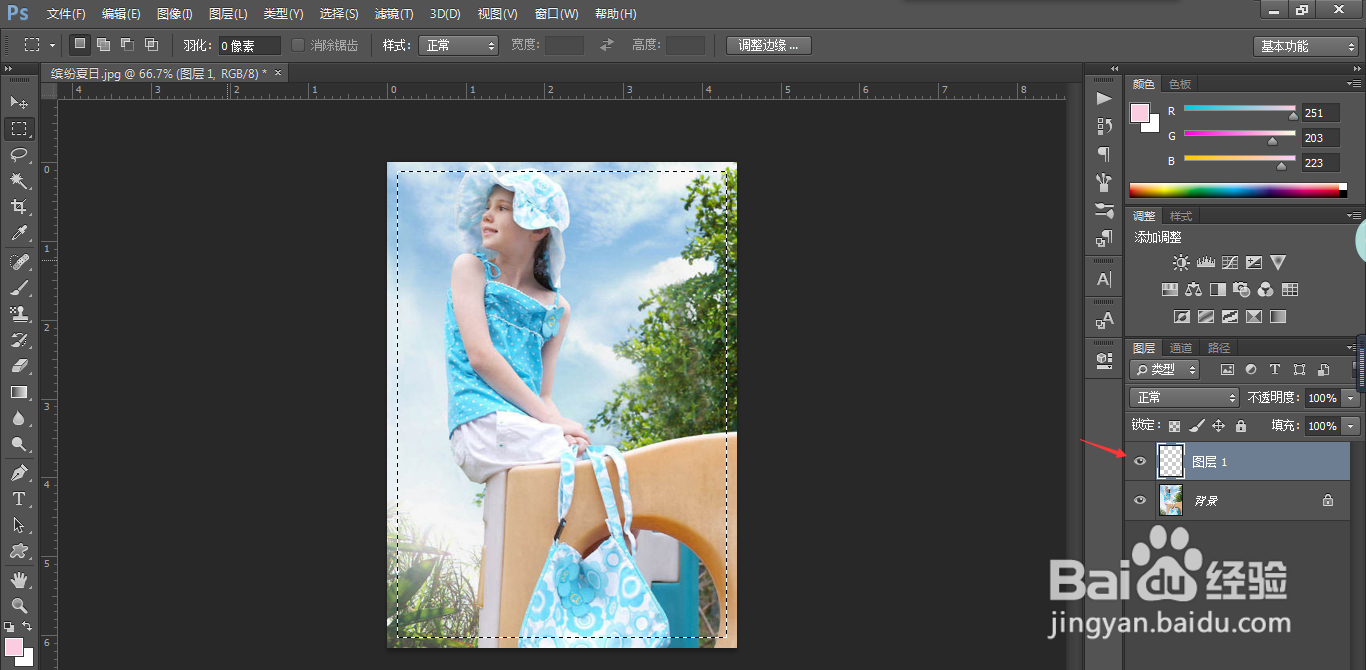Select the Magic Wand tool
The image size is (1366, 670).
click(18, 180)
